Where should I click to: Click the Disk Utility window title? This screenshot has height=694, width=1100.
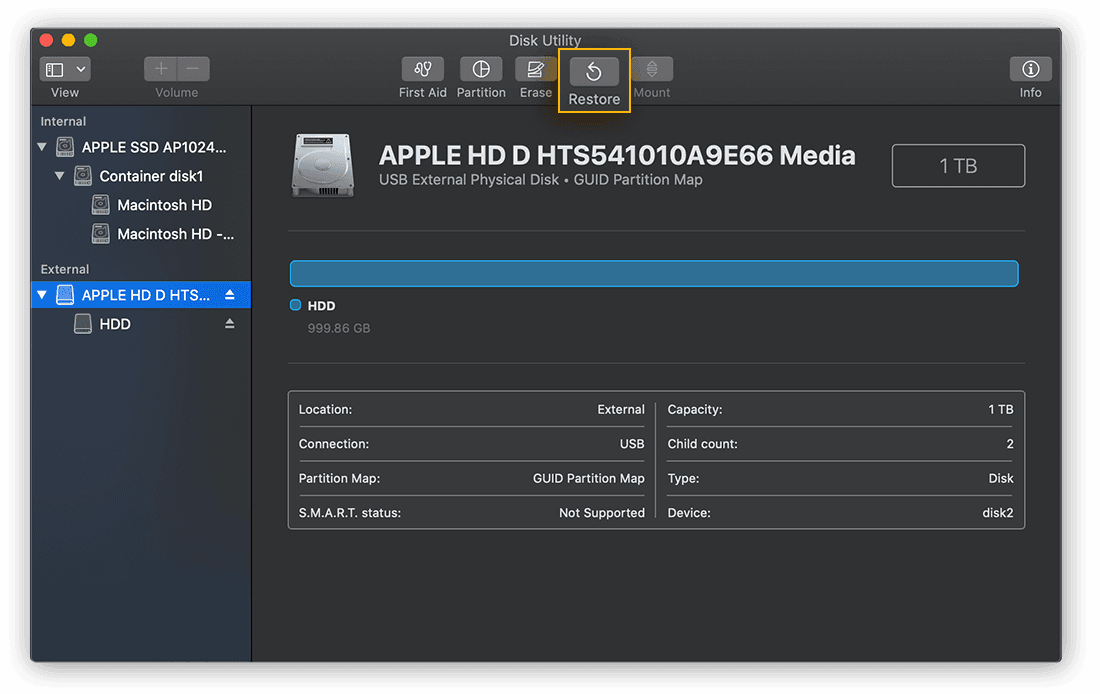(x=545, y=40)
